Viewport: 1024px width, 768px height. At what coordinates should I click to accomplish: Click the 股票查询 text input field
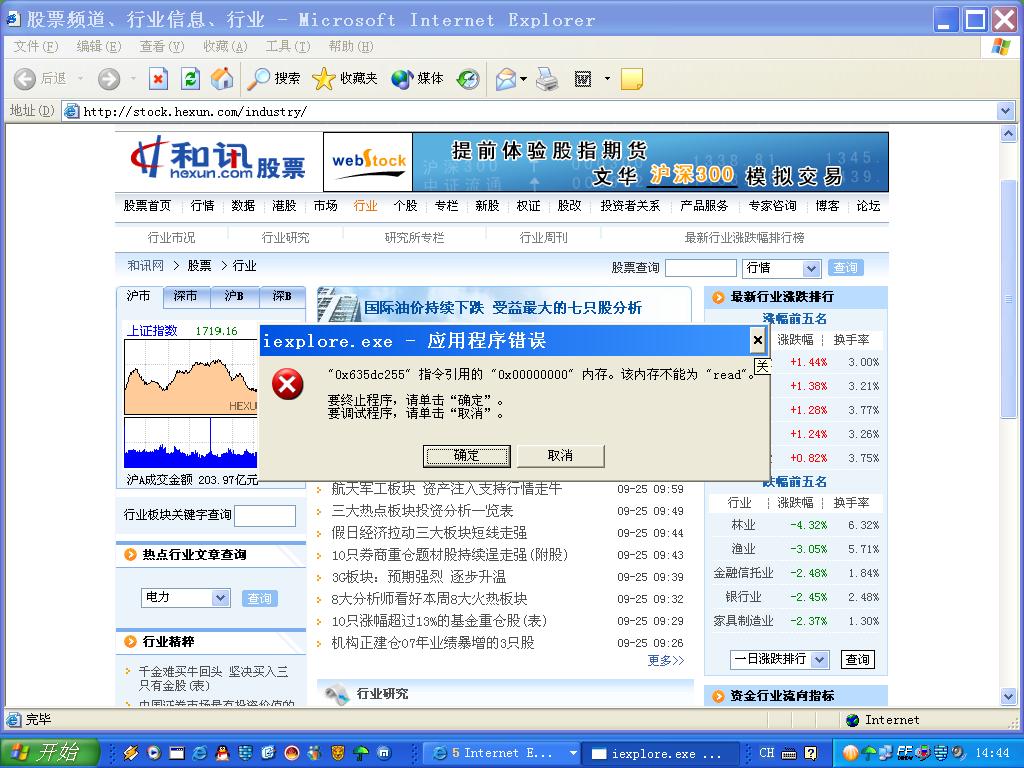701,268
